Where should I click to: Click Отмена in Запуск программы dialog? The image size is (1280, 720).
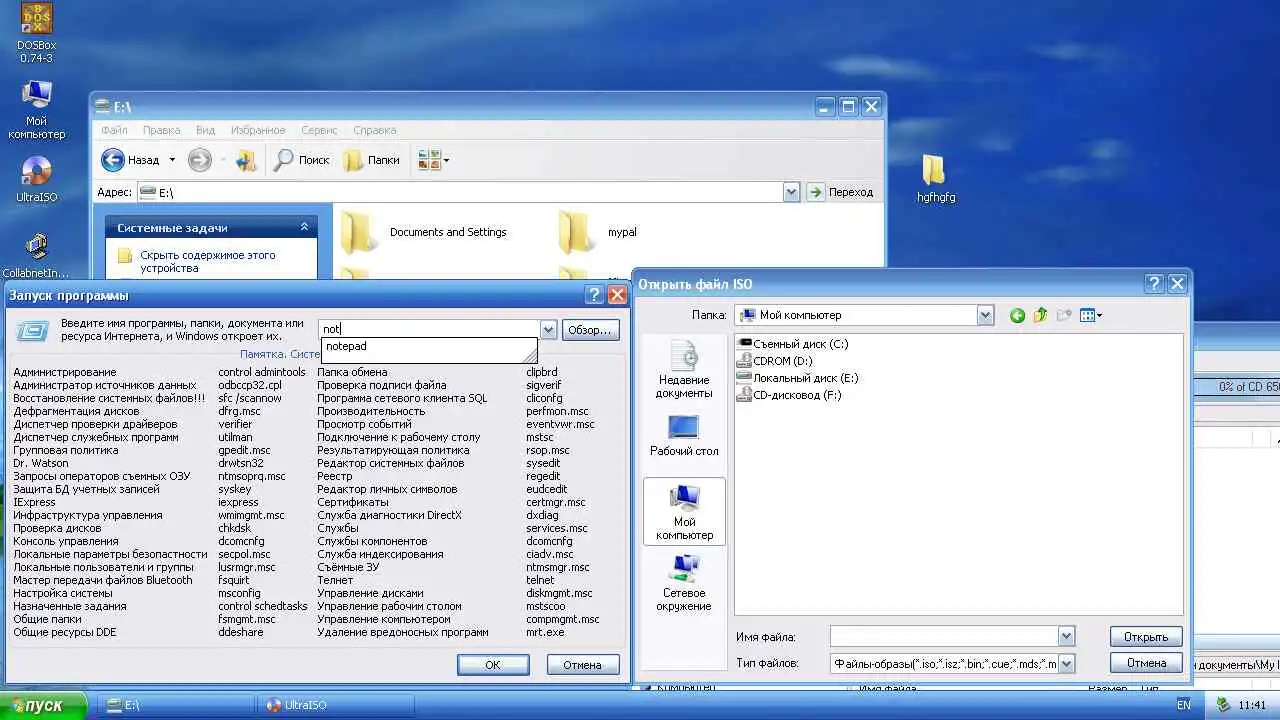pos(582,664)
